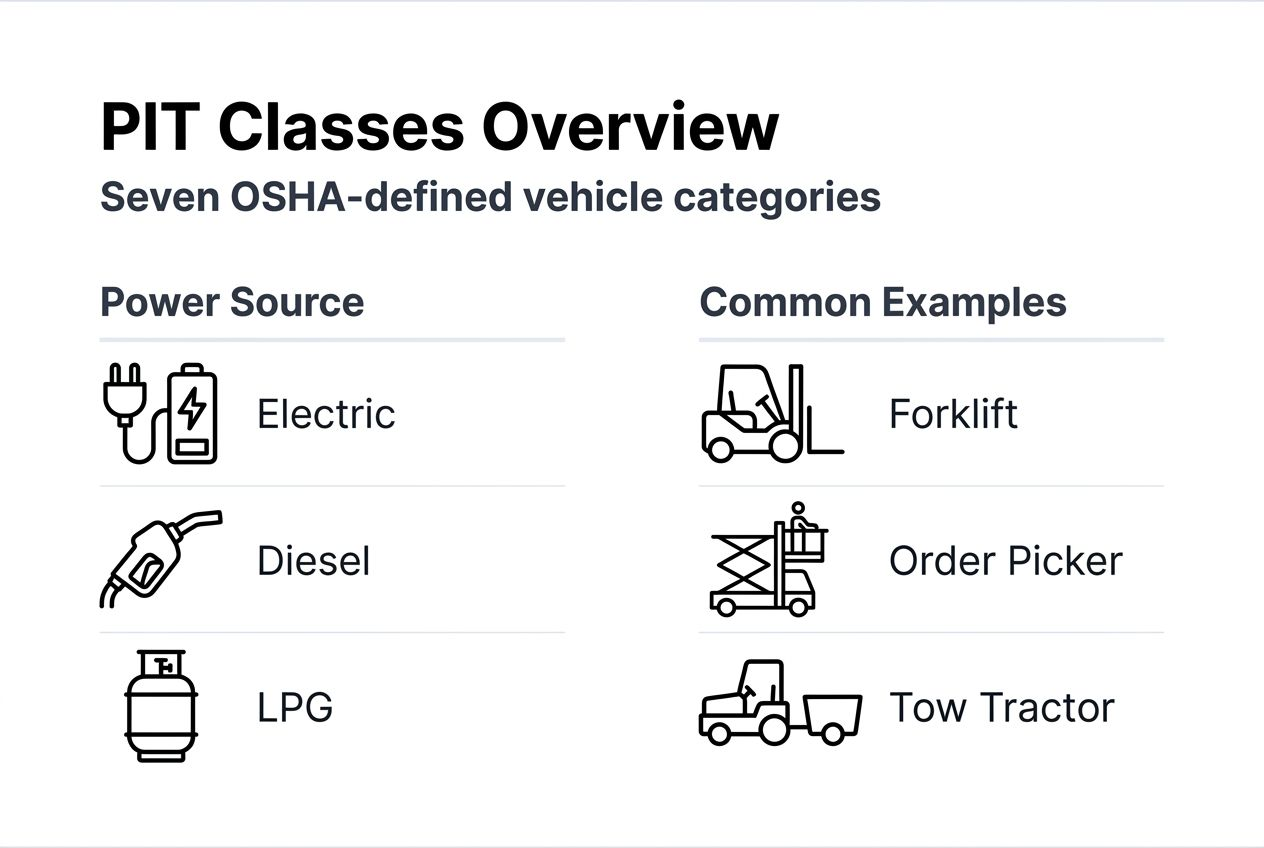Click the Power Source column heading

coord(232,302)
